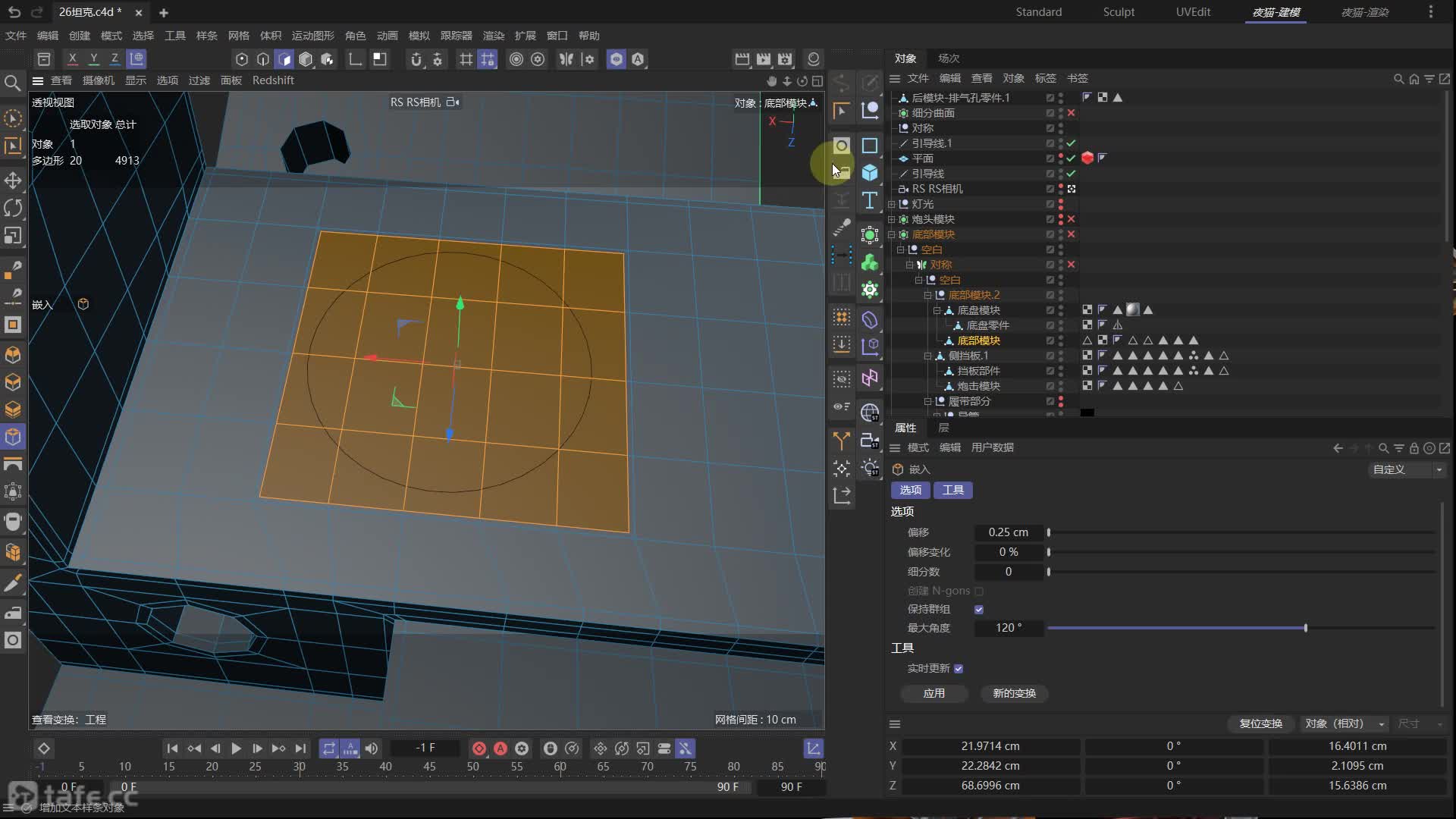
Task: Toggle Z axis lock icon
Action: 115,58
